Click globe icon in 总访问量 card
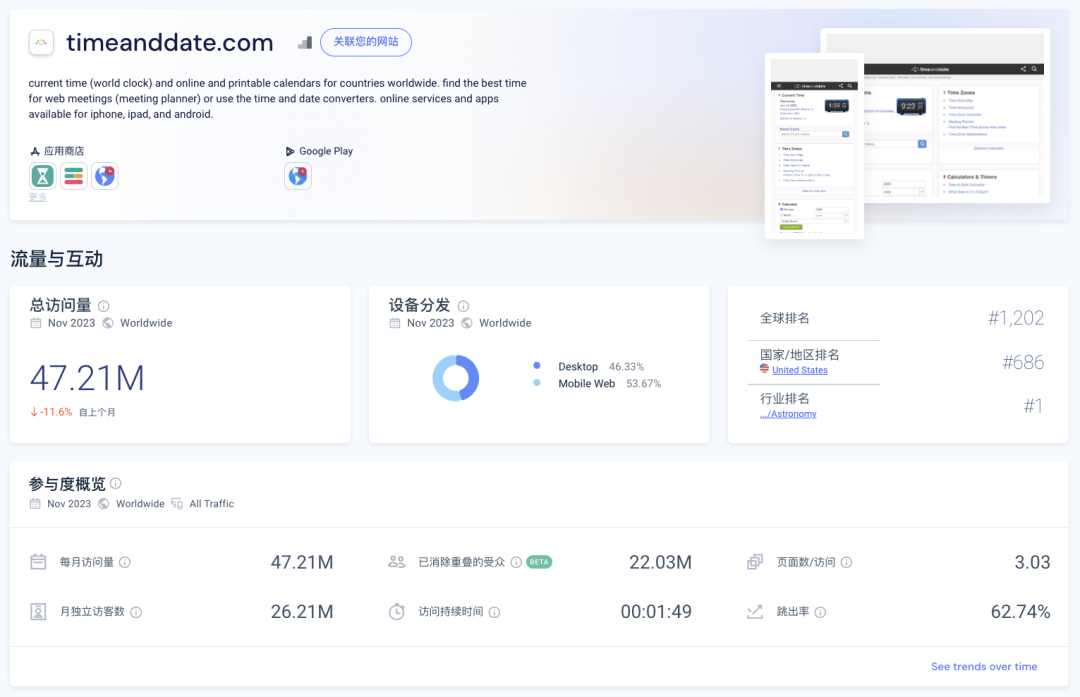1080x697 pixels. pyautogui.click(x=108, y=323)
